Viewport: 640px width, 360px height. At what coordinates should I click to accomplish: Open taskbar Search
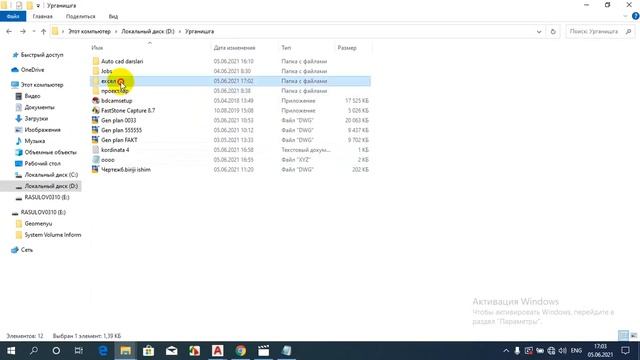34,351
